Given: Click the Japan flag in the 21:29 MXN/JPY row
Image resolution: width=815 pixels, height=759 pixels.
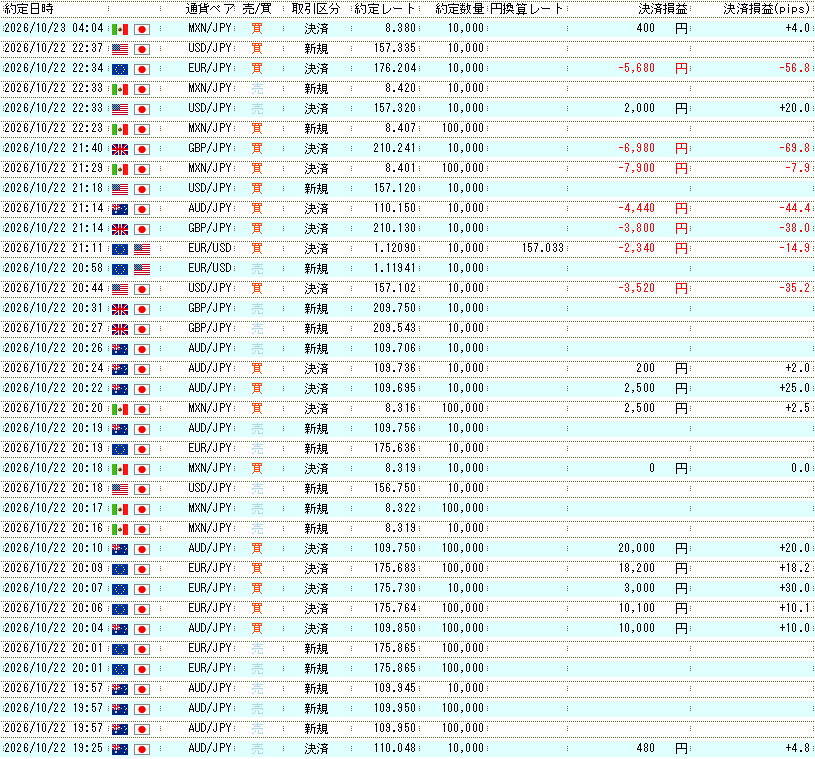Looking at the screenshot, I should click(x=142, y=169).
